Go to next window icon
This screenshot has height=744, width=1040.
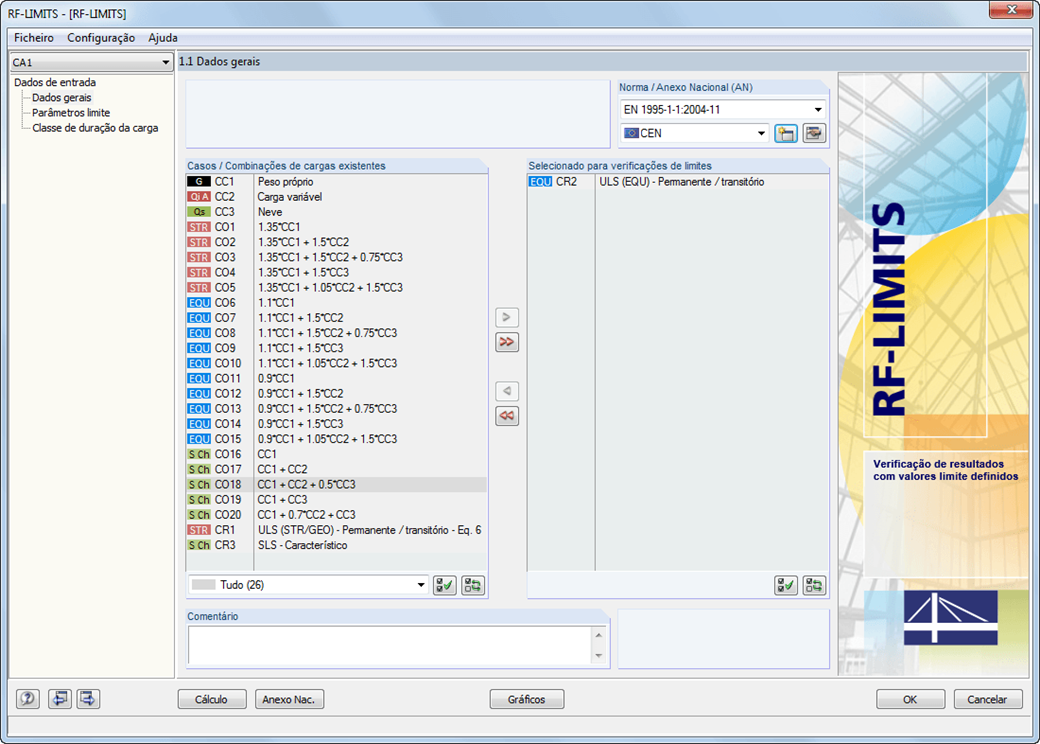click(88, 699)
